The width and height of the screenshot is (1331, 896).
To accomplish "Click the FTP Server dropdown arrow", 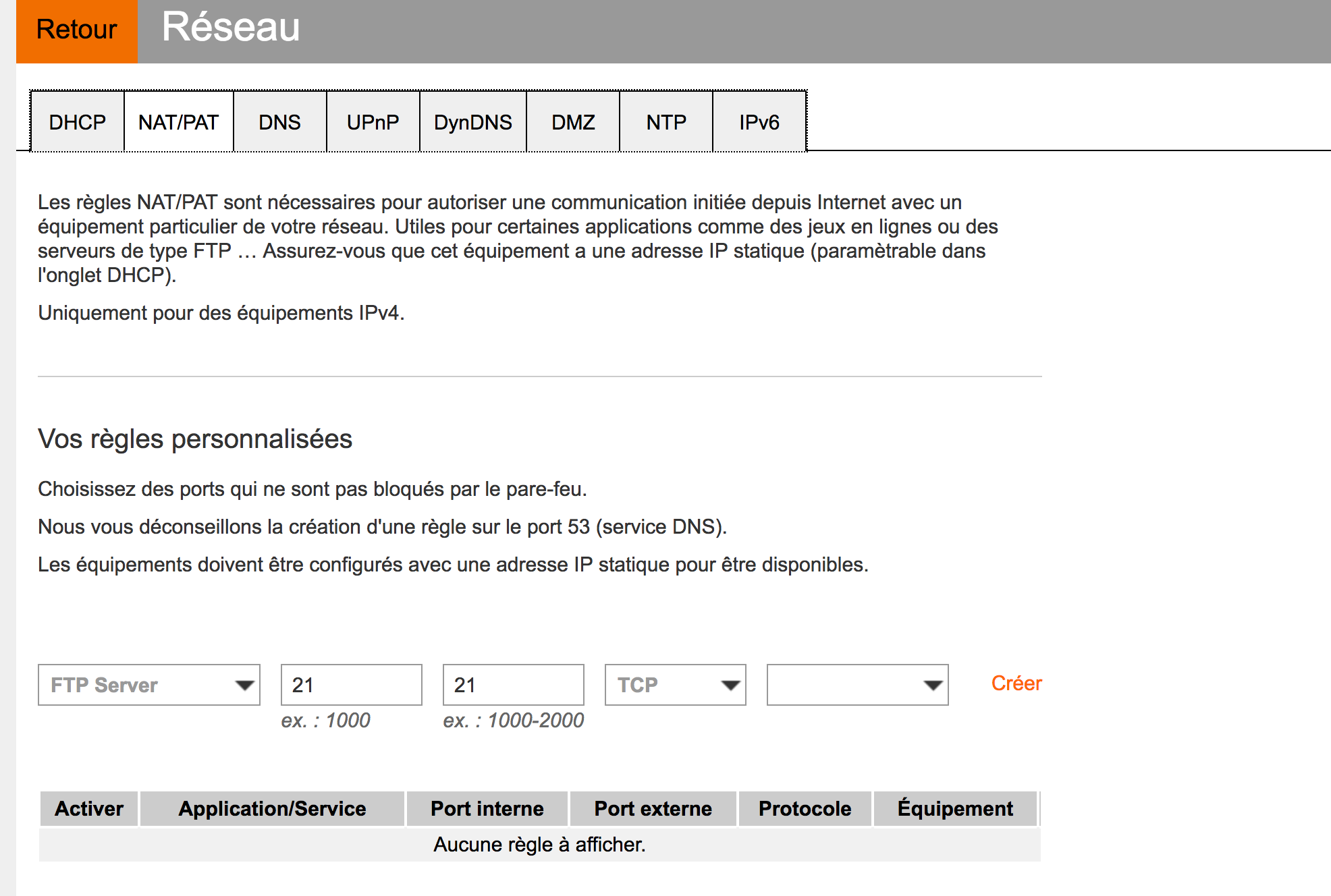I will tap(244, 685).
